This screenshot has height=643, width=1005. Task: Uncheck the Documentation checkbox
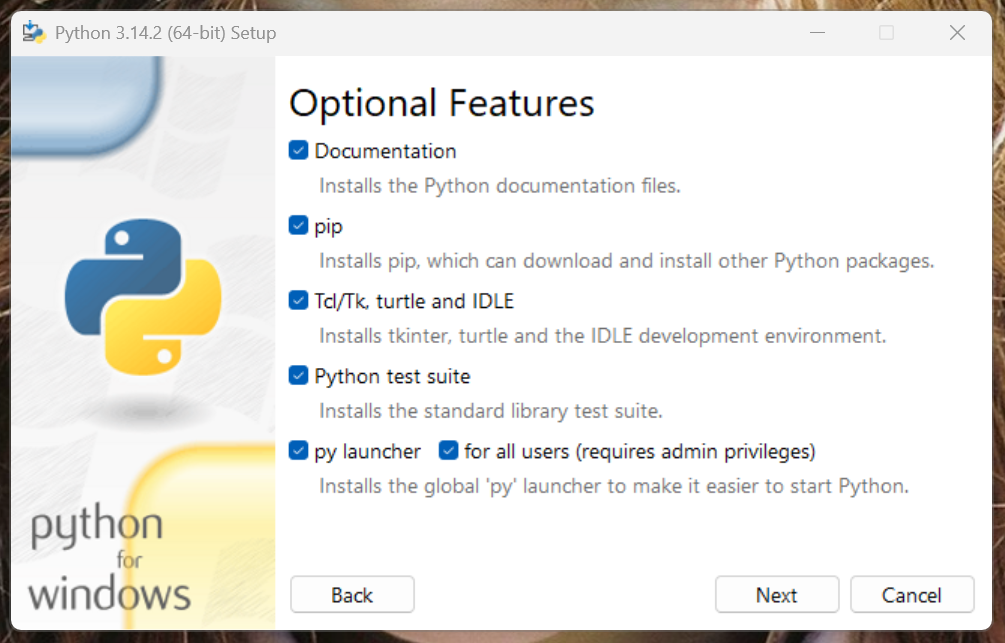pos(298,151)
